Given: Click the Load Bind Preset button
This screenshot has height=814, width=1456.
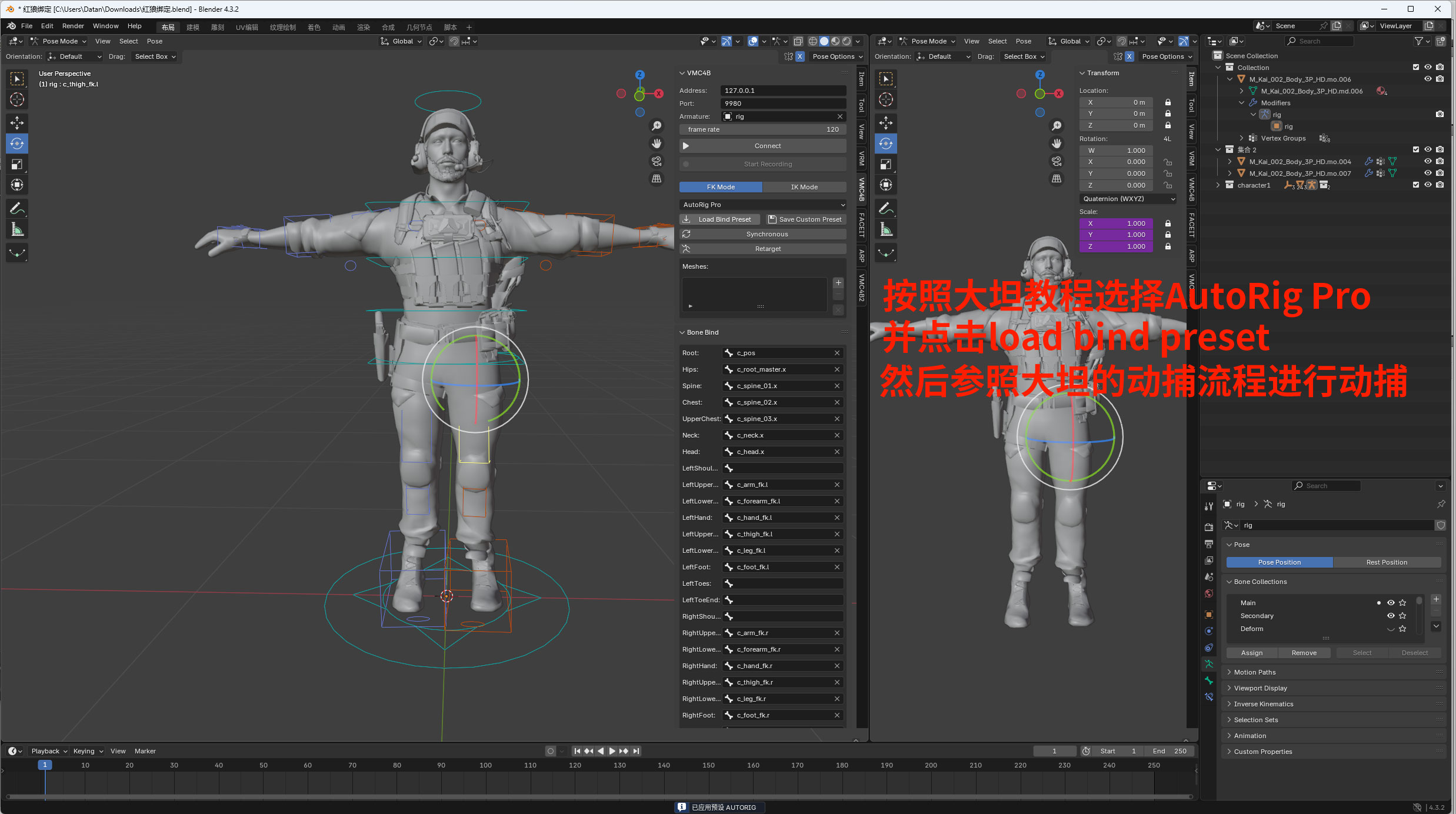Looking at the screenshot, I should point(719,219).
